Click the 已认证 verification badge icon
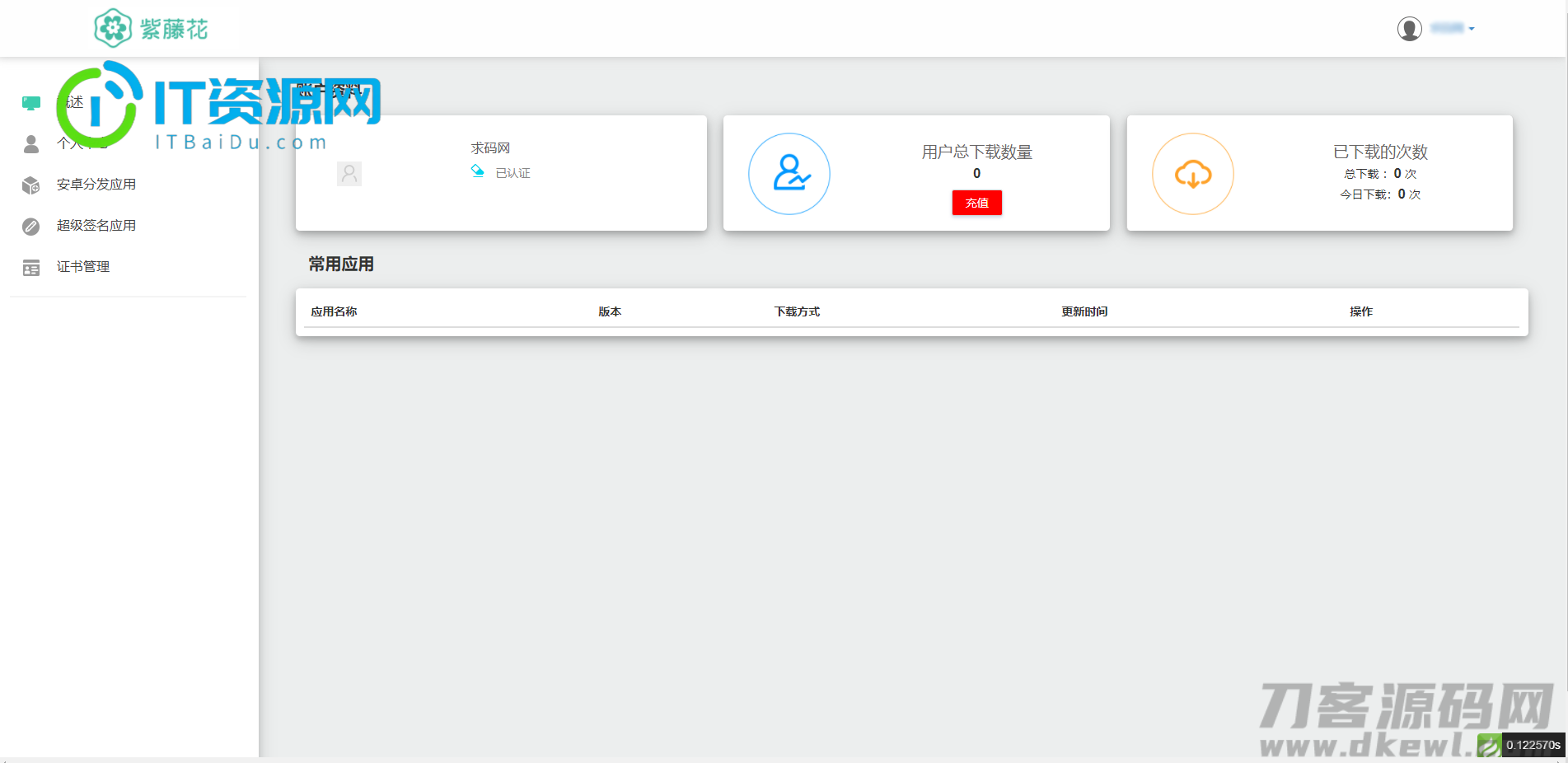 pyautogui.click(x=477, y=171)
